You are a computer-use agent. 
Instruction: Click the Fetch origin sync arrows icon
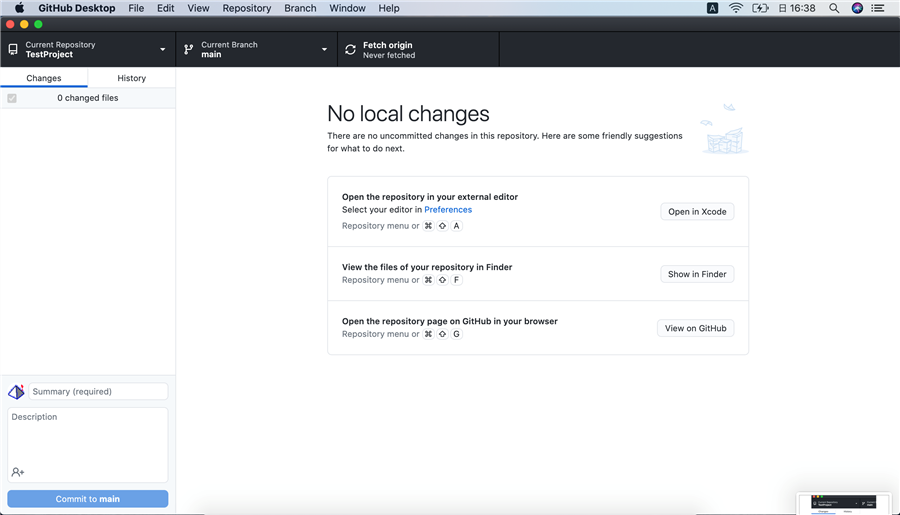coord(350,49)
